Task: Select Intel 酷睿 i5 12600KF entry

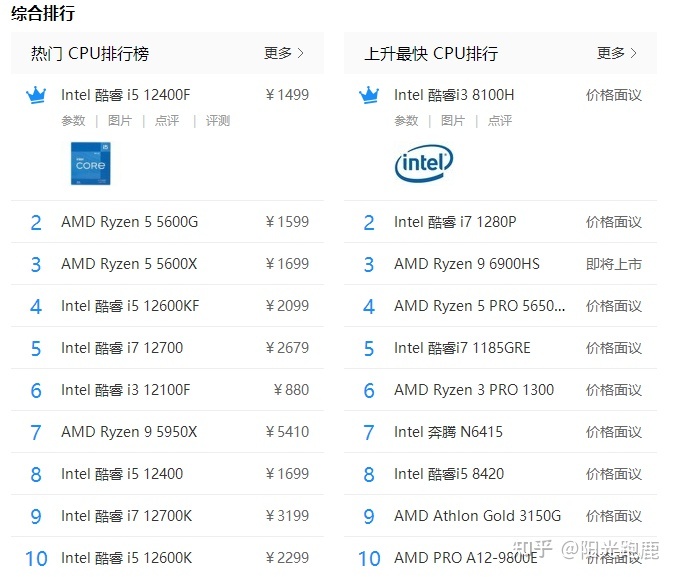Action: coord(130,306)
